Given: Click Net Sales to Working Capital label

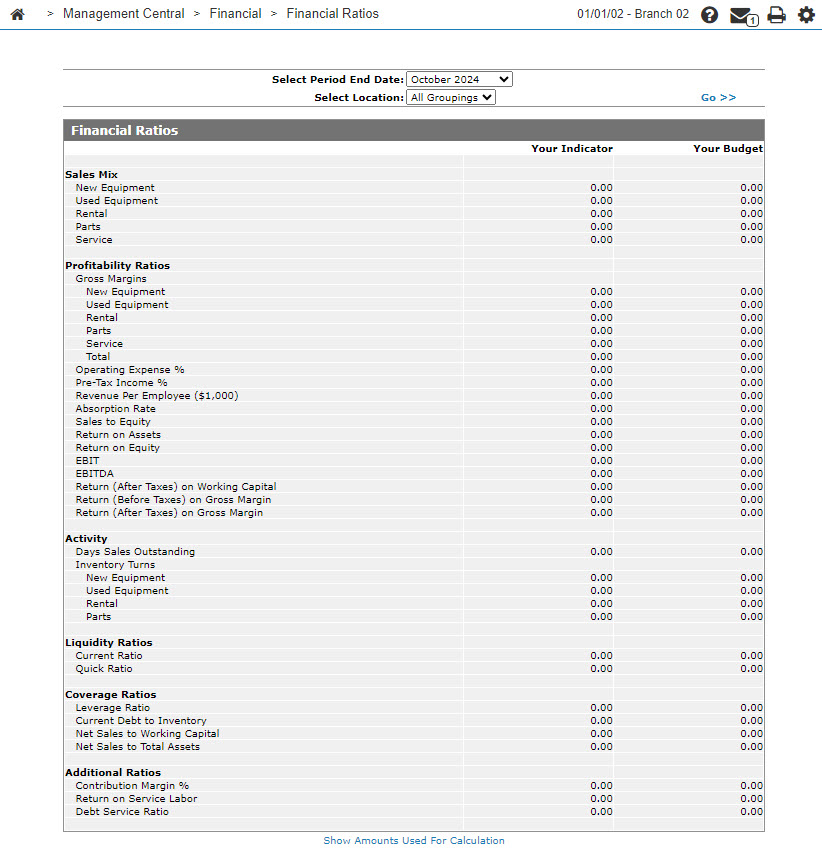Looking at the screenshot, I should pyautogui.click(x=147, y=733).
